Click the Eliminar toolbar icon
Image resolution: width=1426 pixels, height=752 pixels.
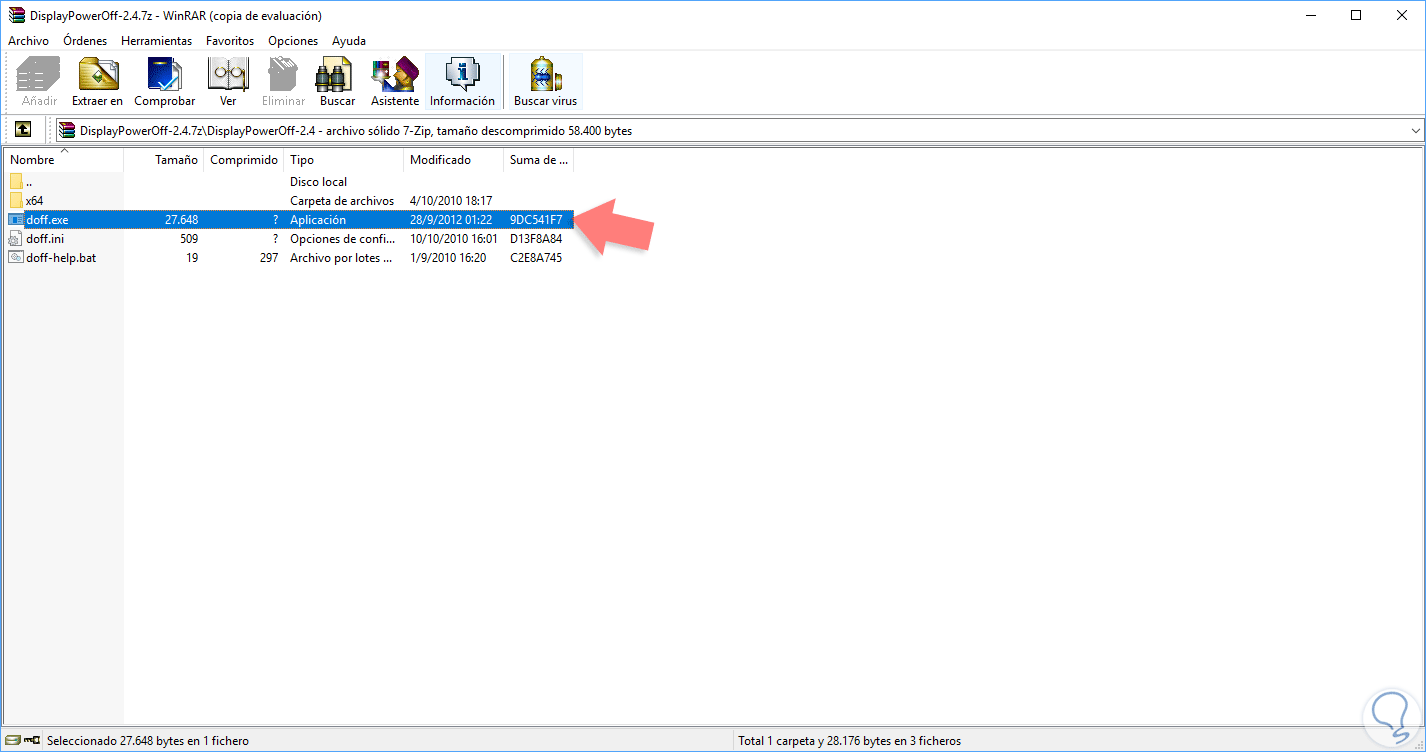point(283,81)
